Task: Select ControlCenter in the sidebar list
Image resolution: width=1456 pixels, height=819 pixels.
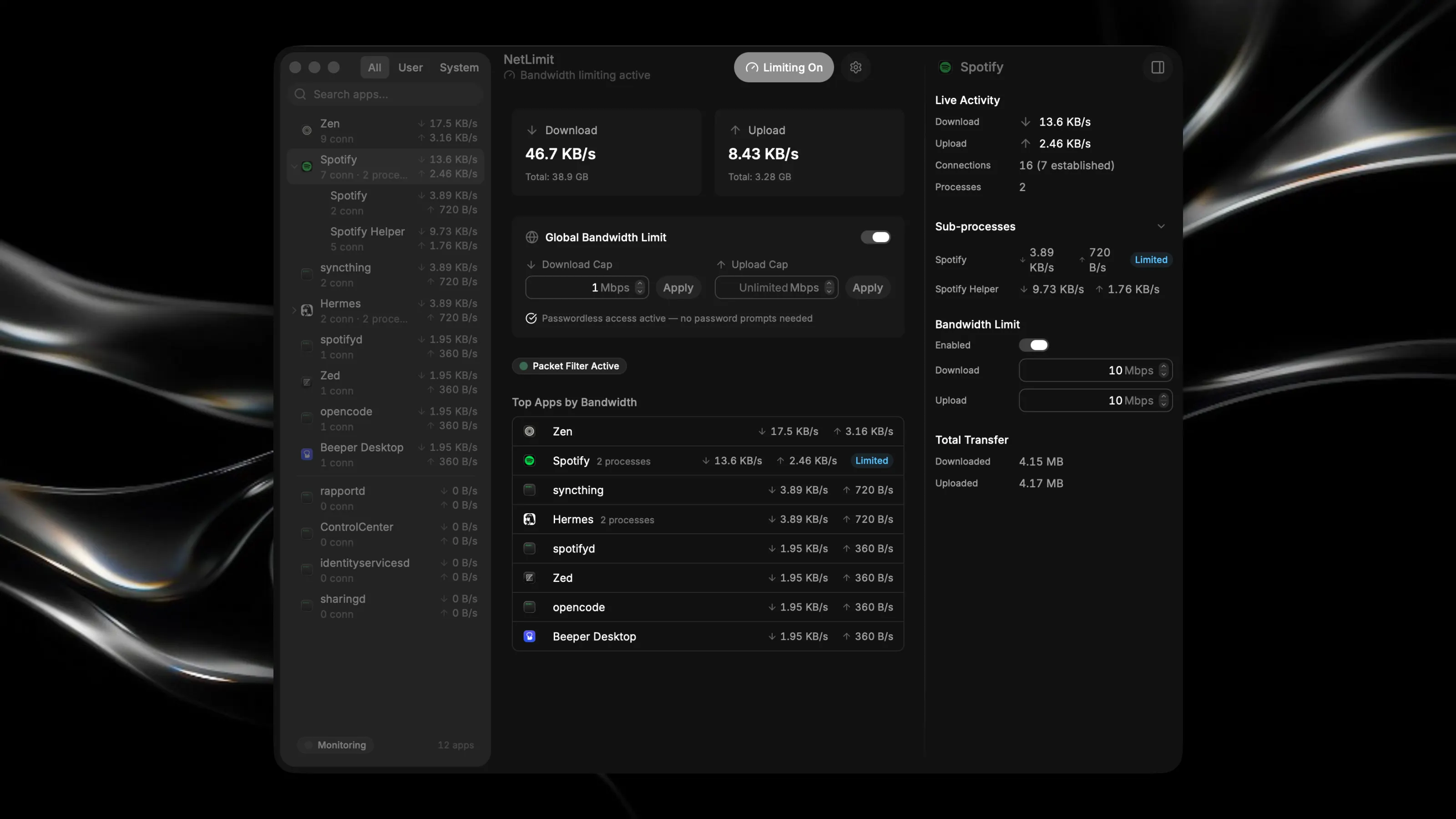Action: (386, 534)
